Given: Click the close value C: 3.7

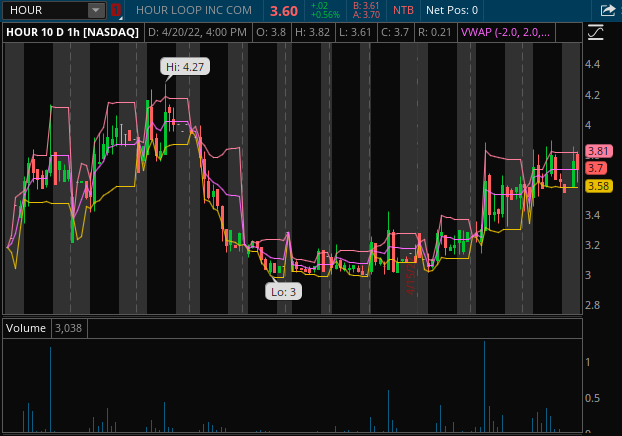Looking at the screenshot, I should pos(395,32).
